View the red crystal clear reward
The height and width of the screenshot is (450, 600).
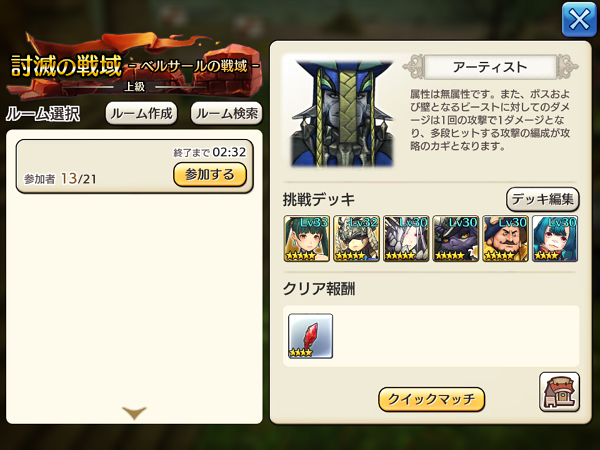pyautogui.click(x=310, y=336)
